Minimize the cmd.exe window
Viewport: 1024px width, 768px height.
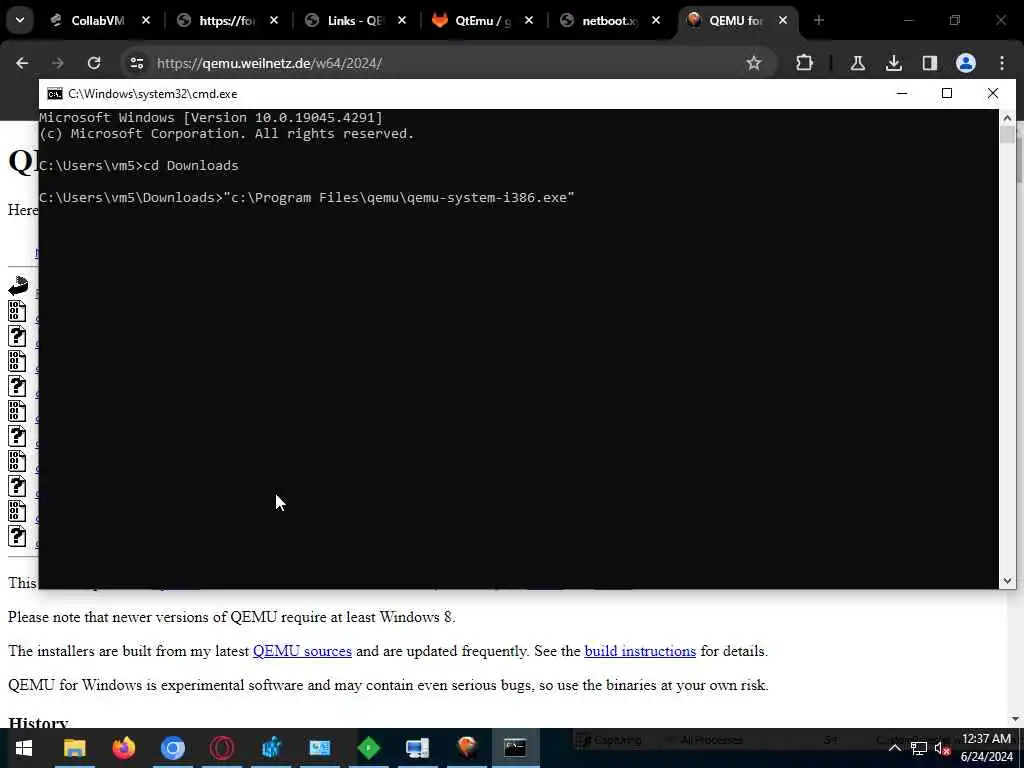(902, 93)
